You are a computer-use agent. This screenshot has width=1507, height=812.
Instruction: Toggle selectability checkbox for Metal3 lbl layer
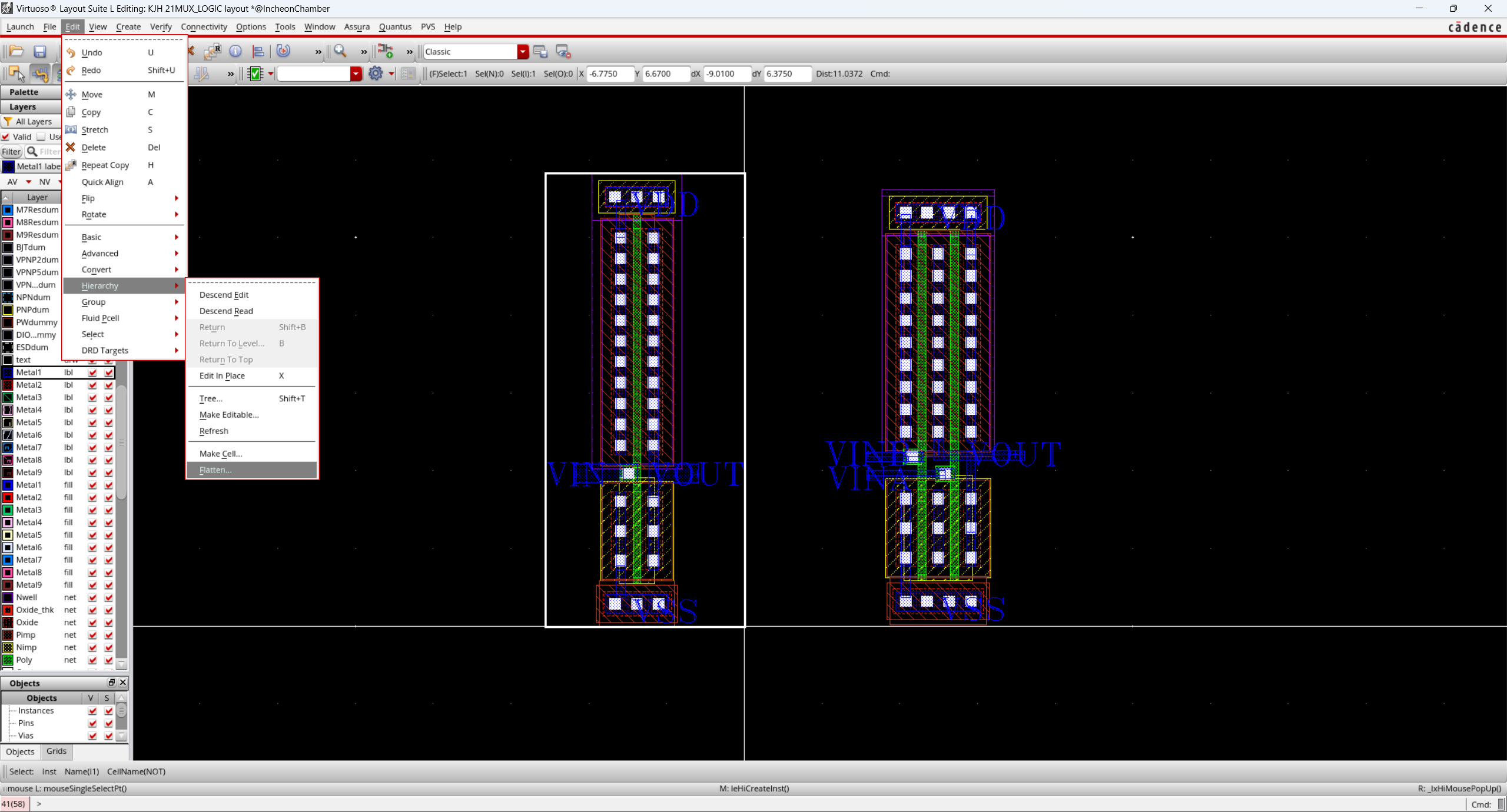pyautogui.click(x=109, y=397)
